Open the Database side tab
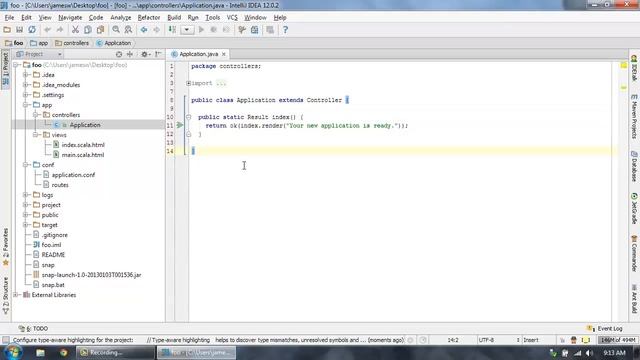The image size is (640, 360). [x=634, y=167]
